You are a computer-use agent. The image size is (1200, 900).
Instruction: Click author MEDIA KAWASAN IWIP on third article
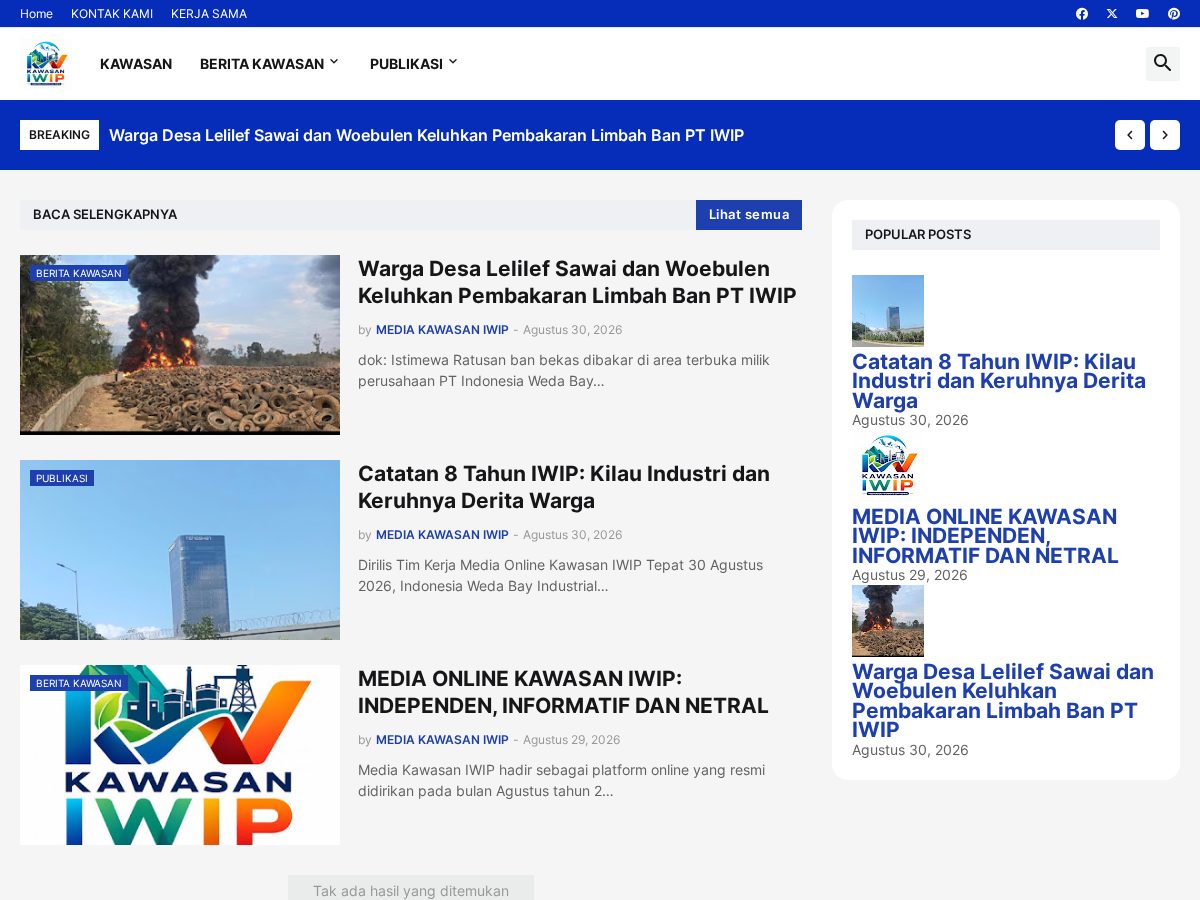tap(442, 740)
